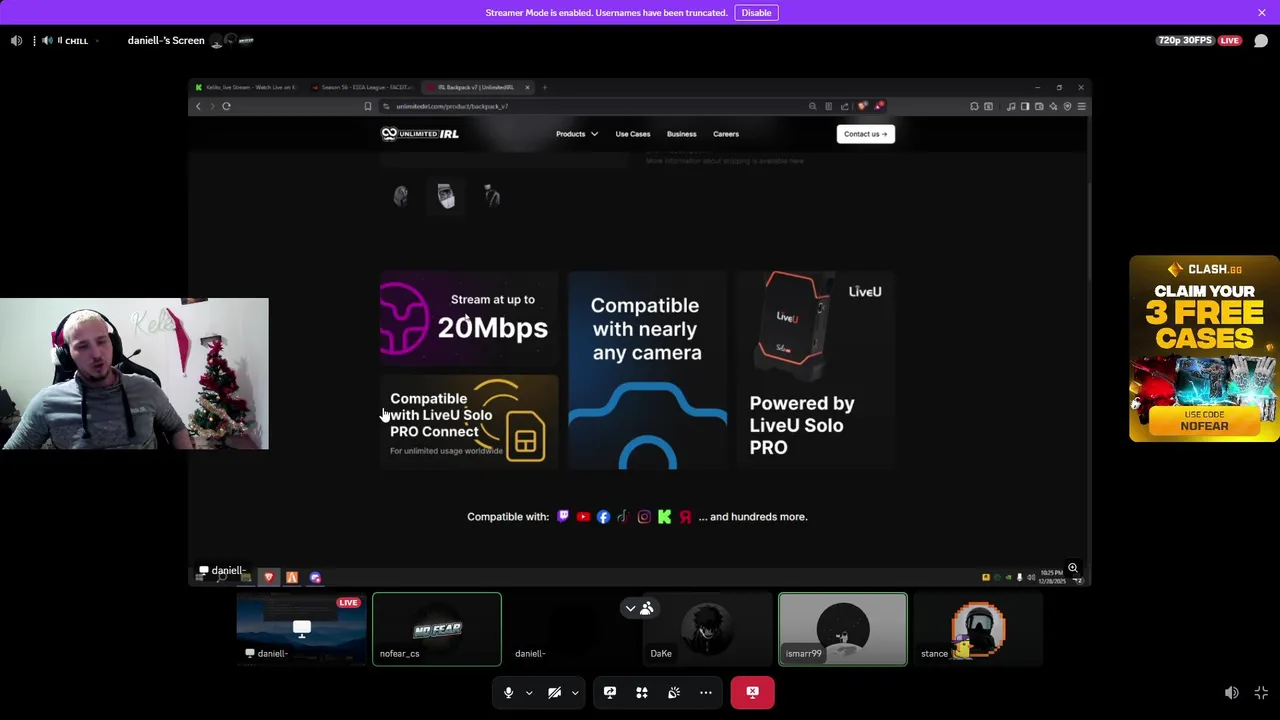Screen dimensions: 1280x720
Task: Open the three-dot options beside stream volume
Action: [x=34, y=41]
